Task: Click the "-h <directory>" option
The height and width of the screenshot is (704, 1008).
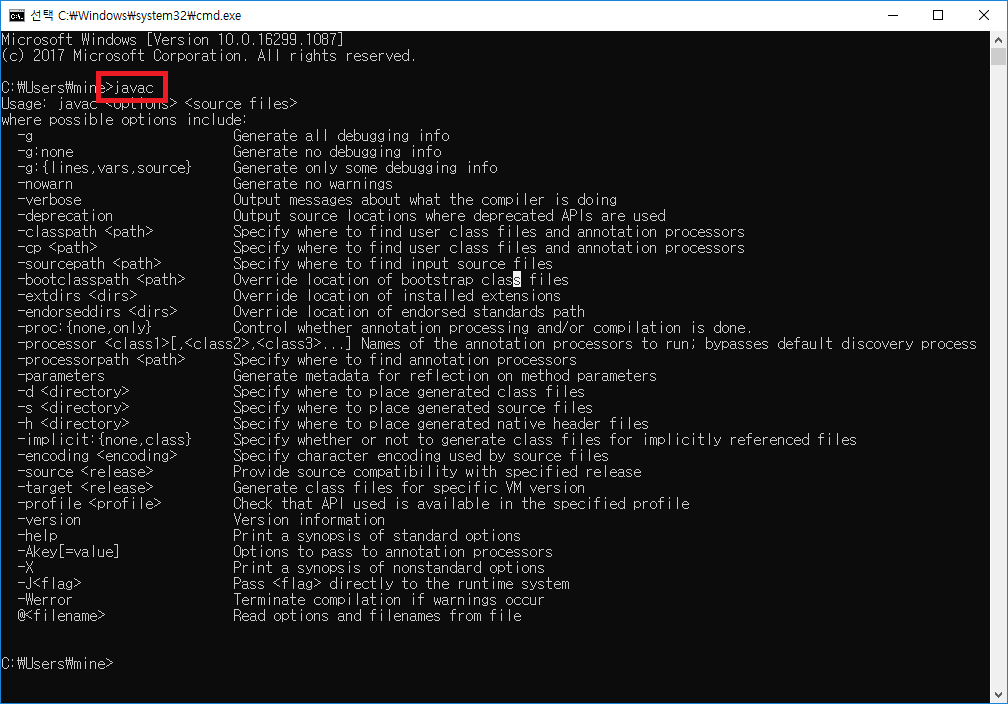Action: [x=73, y=424]
